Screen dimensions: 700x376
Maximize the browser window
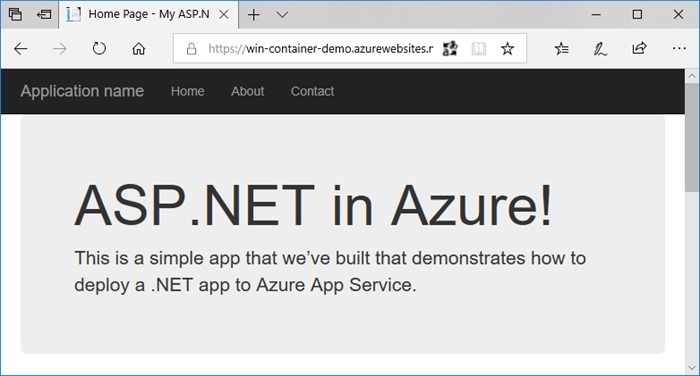637,15
